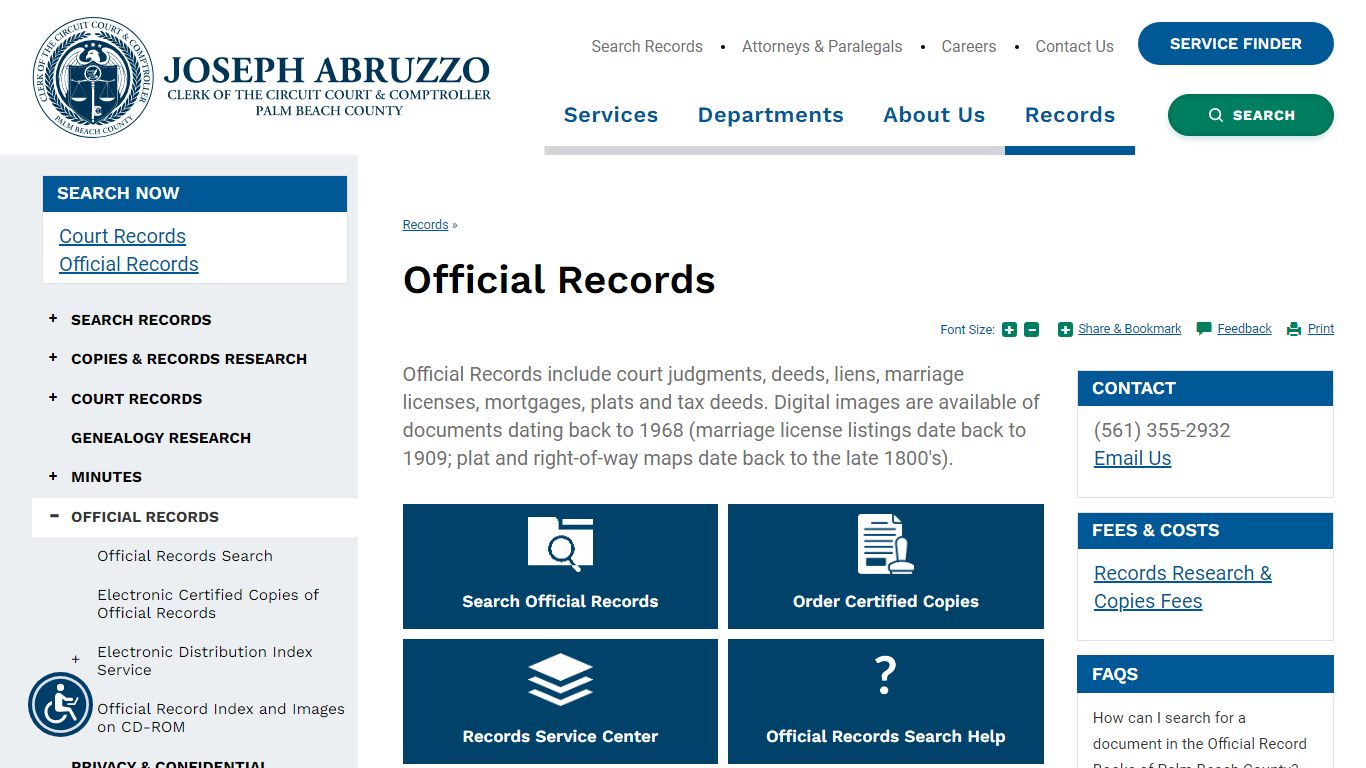Open Records Service Center tile

click(560, 701)
